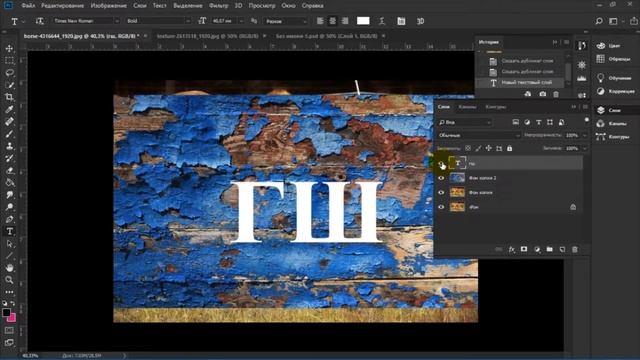640x360 pixels.
Task: Add a layer mask
Action: coord(524,249)
